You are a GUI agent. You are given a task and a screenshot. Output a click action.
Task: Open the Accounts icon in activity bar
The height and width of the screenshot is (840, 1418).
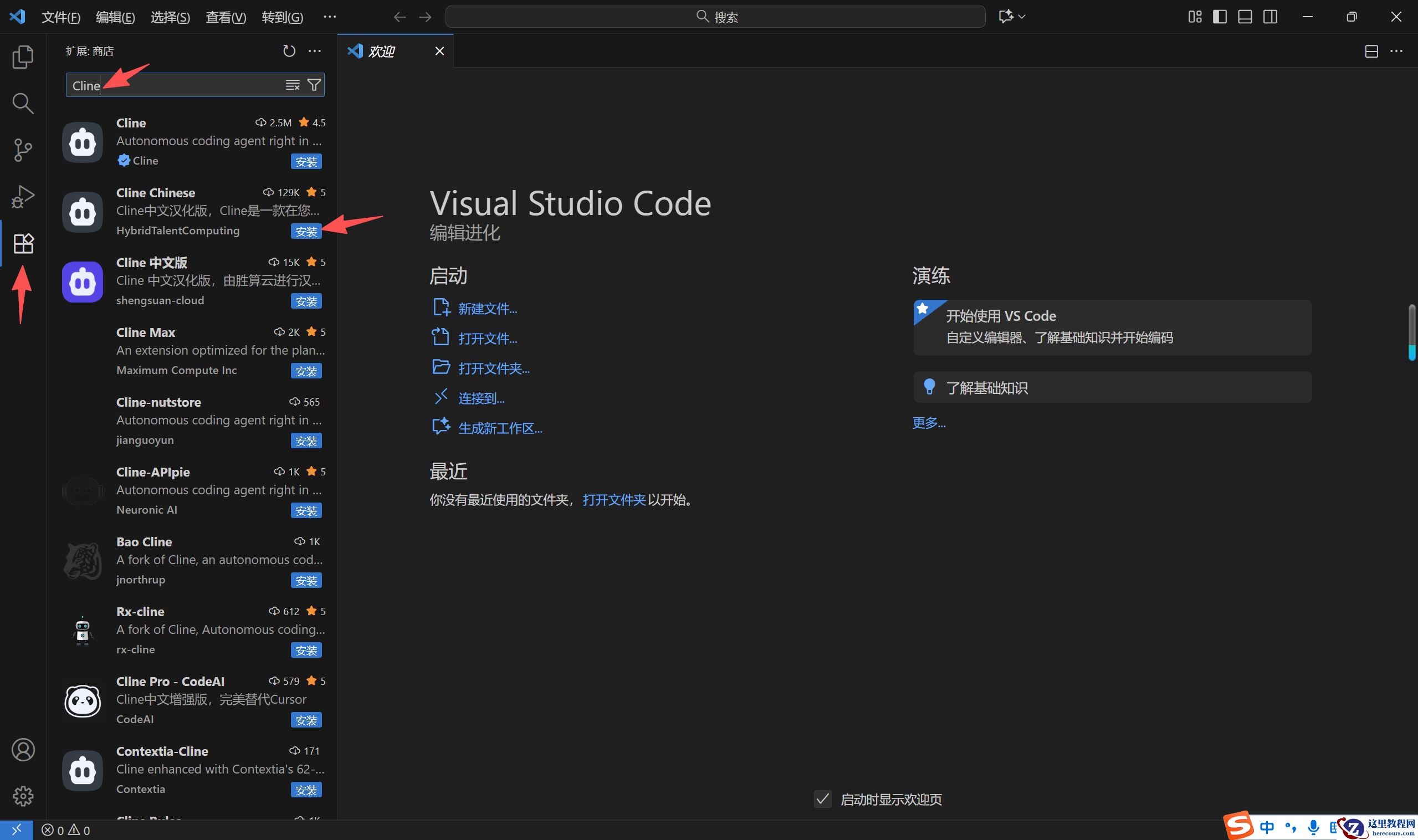[x=23, y=750]
